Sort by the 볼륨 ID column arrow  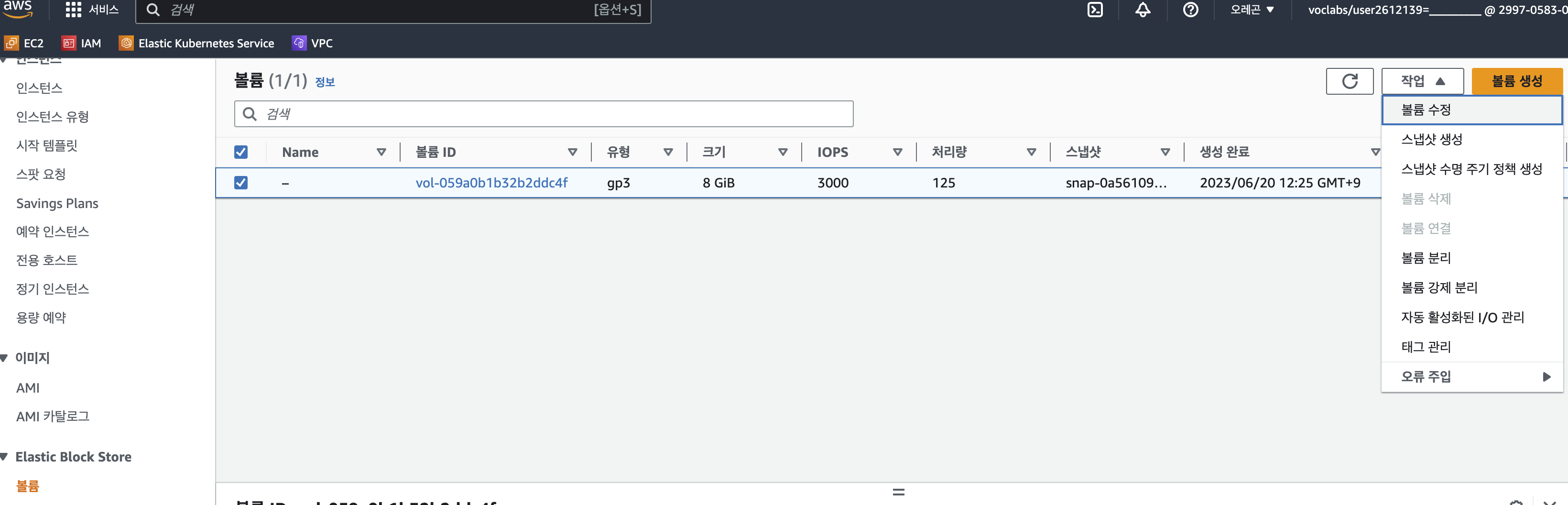coord(572,152)
